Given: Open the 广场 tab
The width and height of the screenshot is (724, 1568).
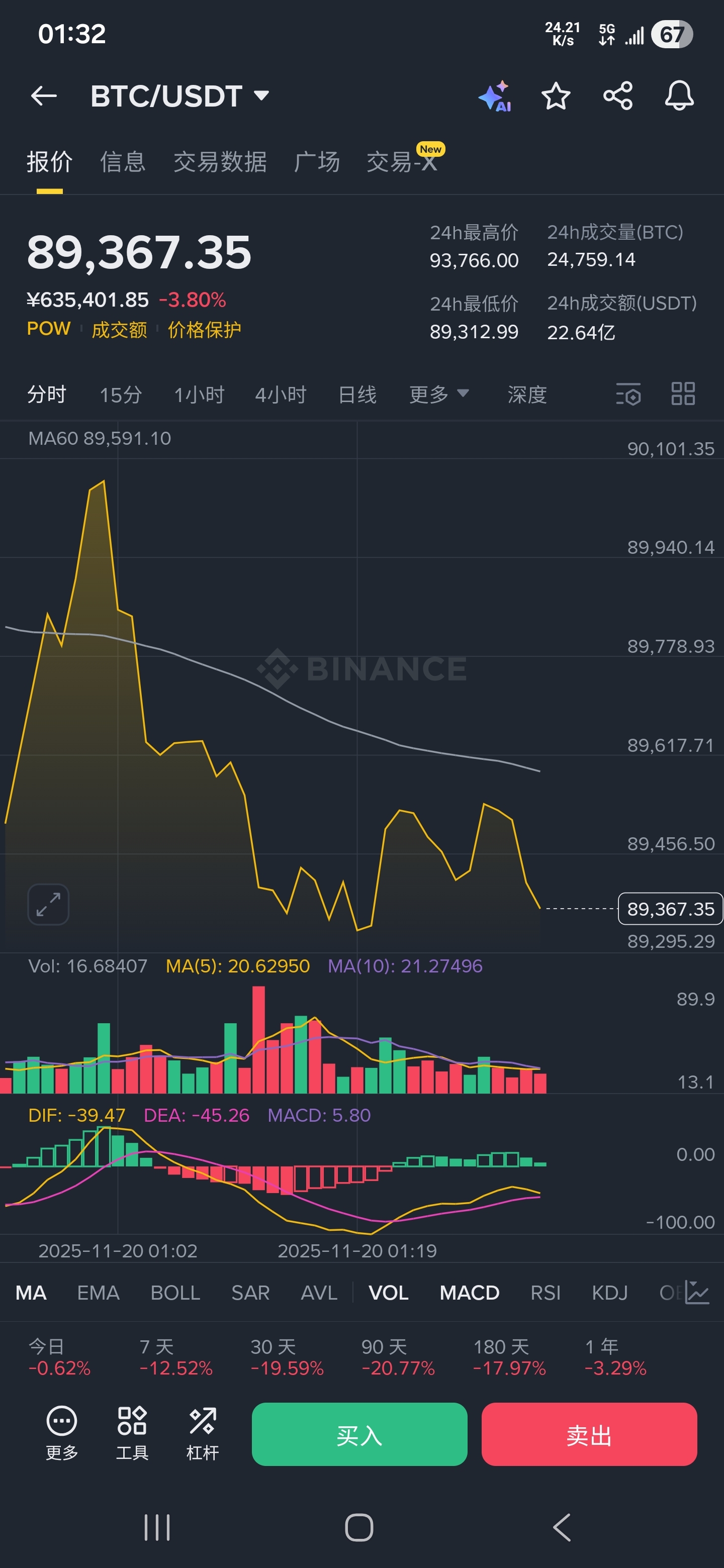Looking at the screenshot, I should [x=317, y=162].
